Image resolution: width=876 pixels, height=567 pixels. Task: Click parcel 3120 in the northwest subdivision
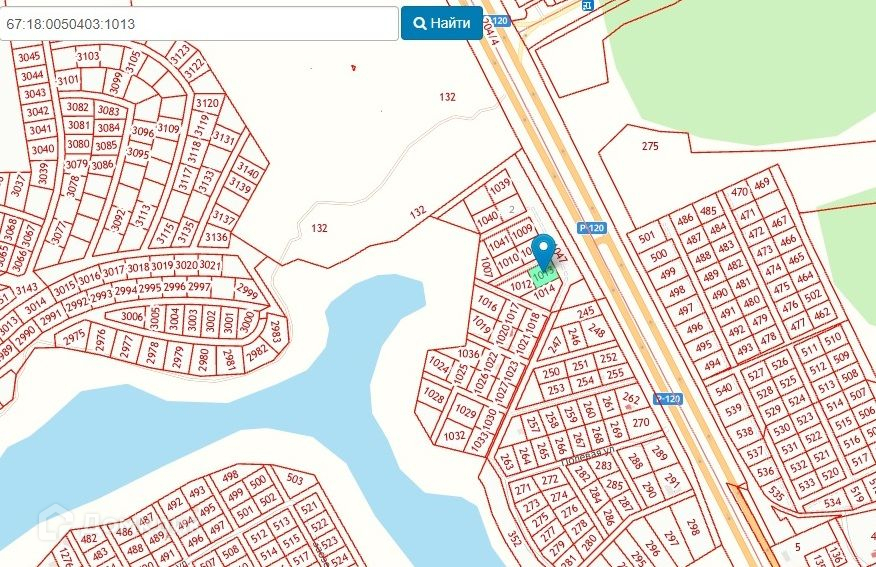(207, 103)
